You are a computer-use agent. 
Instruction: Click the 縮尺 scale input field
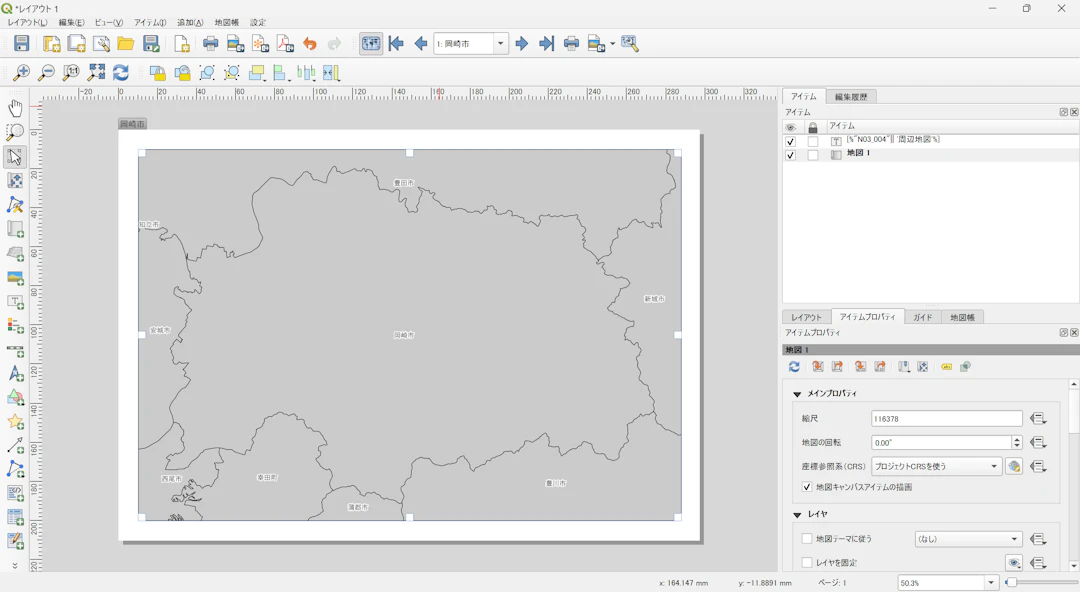pos(946,419)
